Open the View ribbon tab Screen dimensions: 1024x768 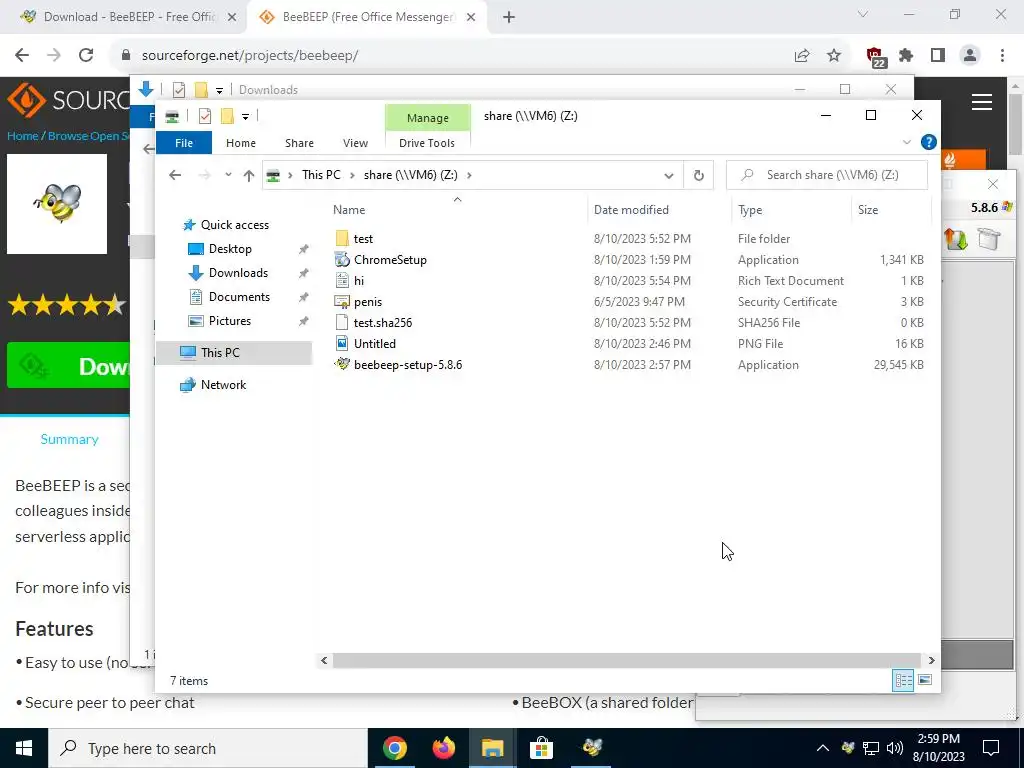point(355,143)
